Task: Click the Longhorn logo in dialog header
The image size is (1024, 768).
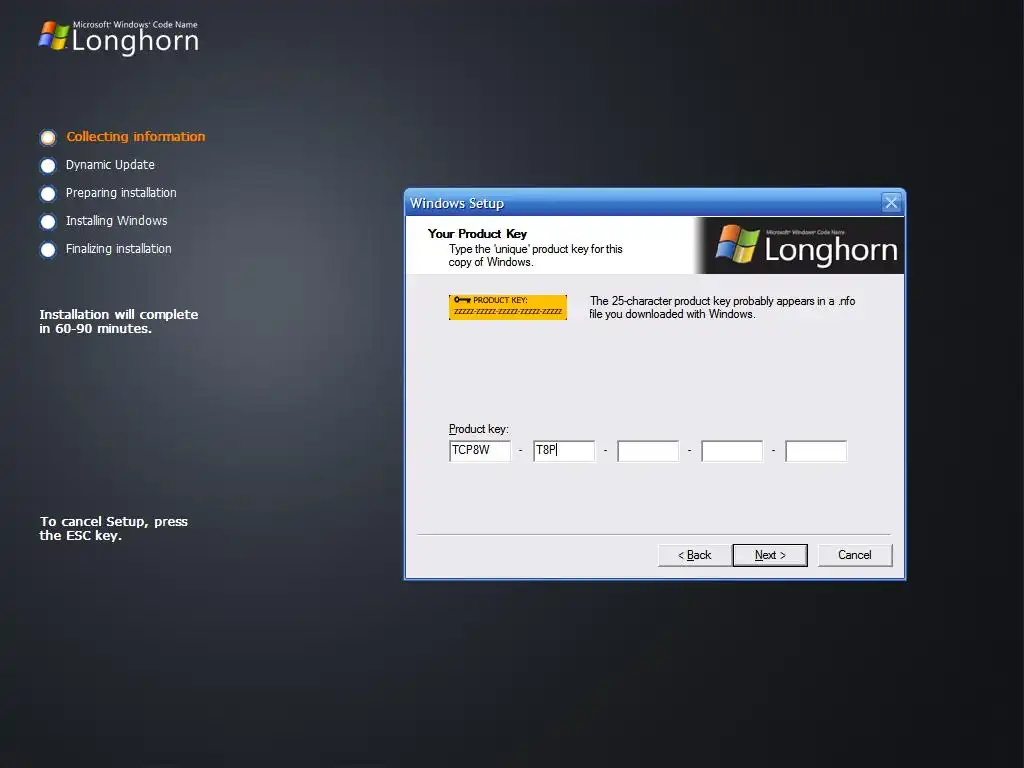Action: [x=806, y=246]
